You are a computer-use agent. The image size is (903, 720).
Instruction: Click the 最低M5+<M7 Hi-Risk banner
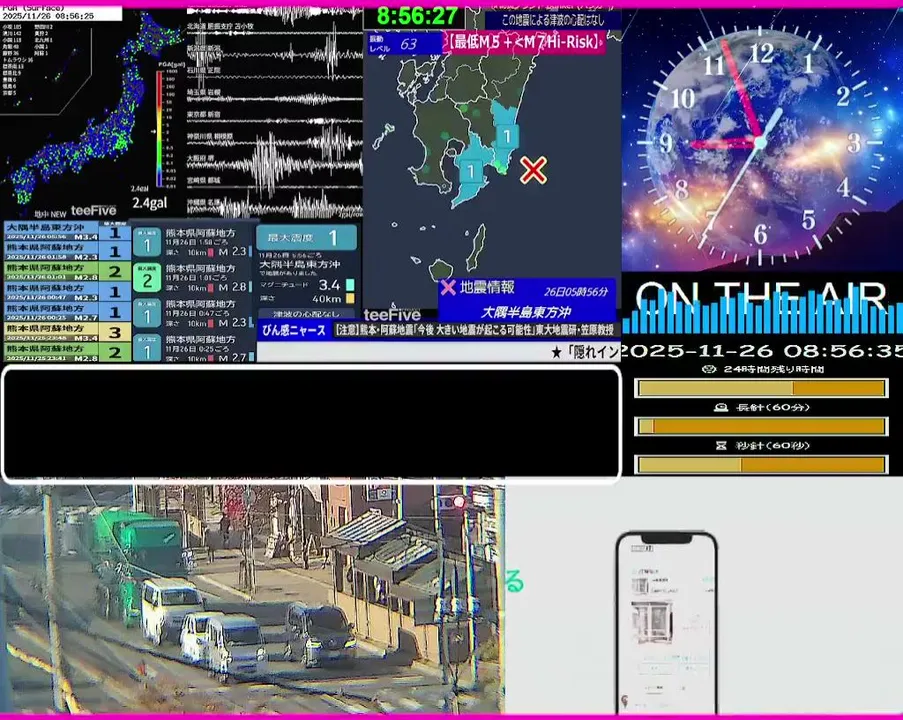[x=525, y=42]
